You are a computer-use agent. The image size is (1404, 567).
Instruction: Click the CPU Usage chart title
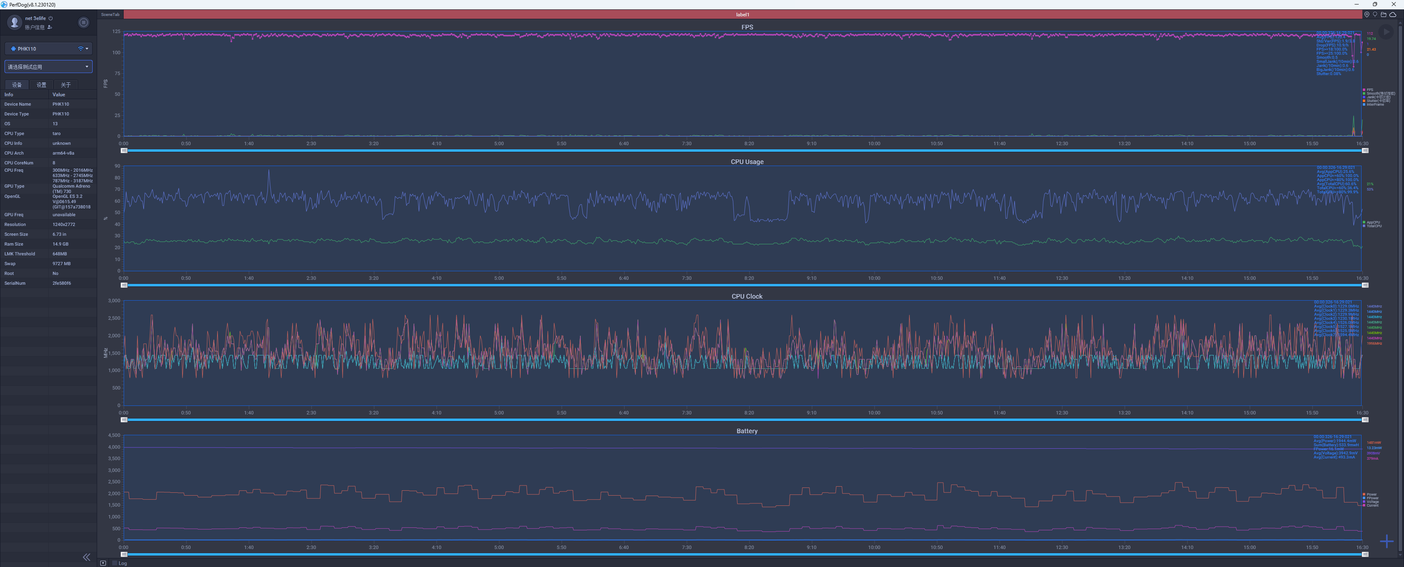[x=747, y=161]
